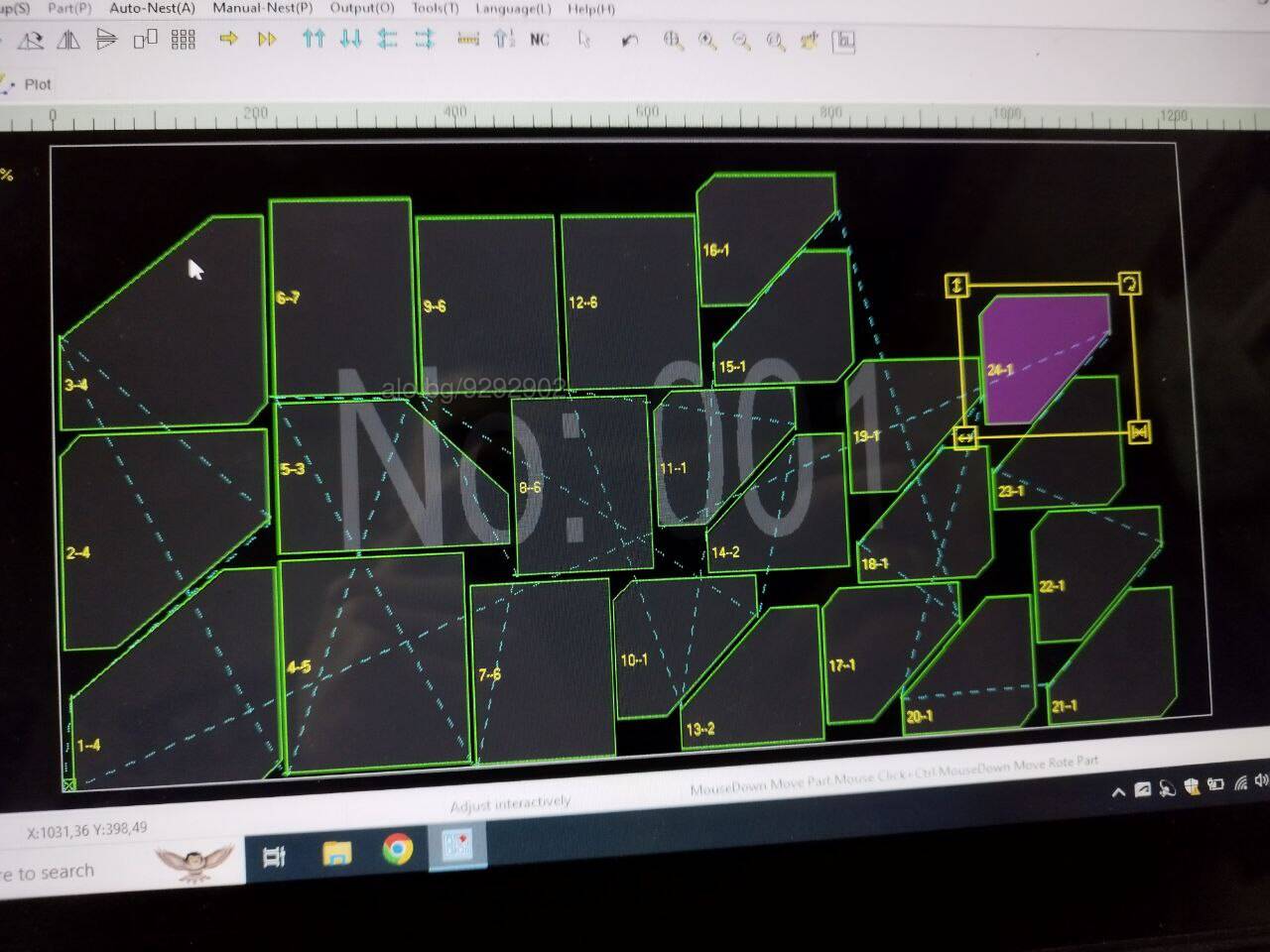Open Task View on the taskbar

[x=274, y=857]
